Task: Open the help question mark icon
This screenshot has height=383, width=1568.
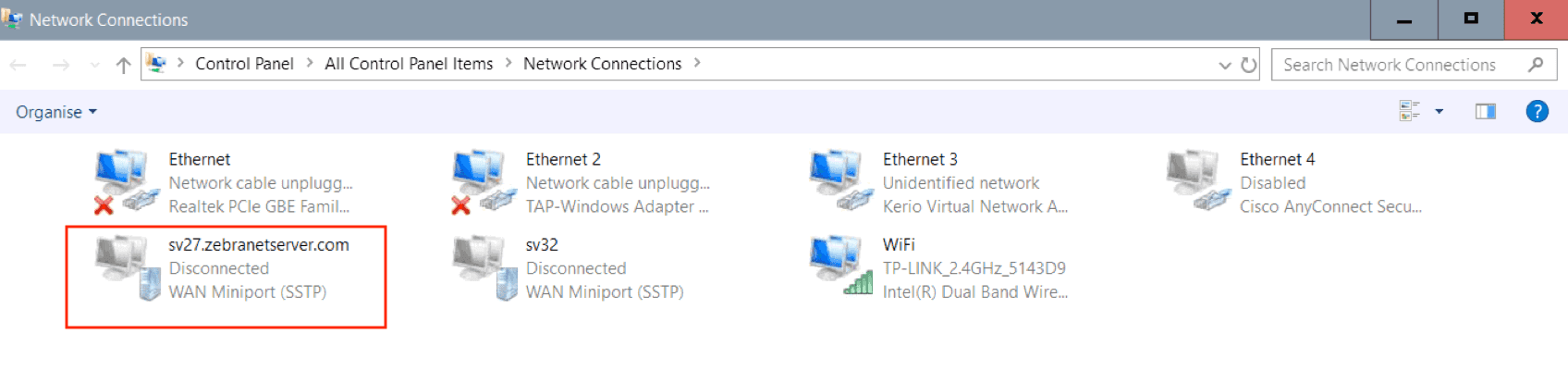Action: click(1537, 112)
